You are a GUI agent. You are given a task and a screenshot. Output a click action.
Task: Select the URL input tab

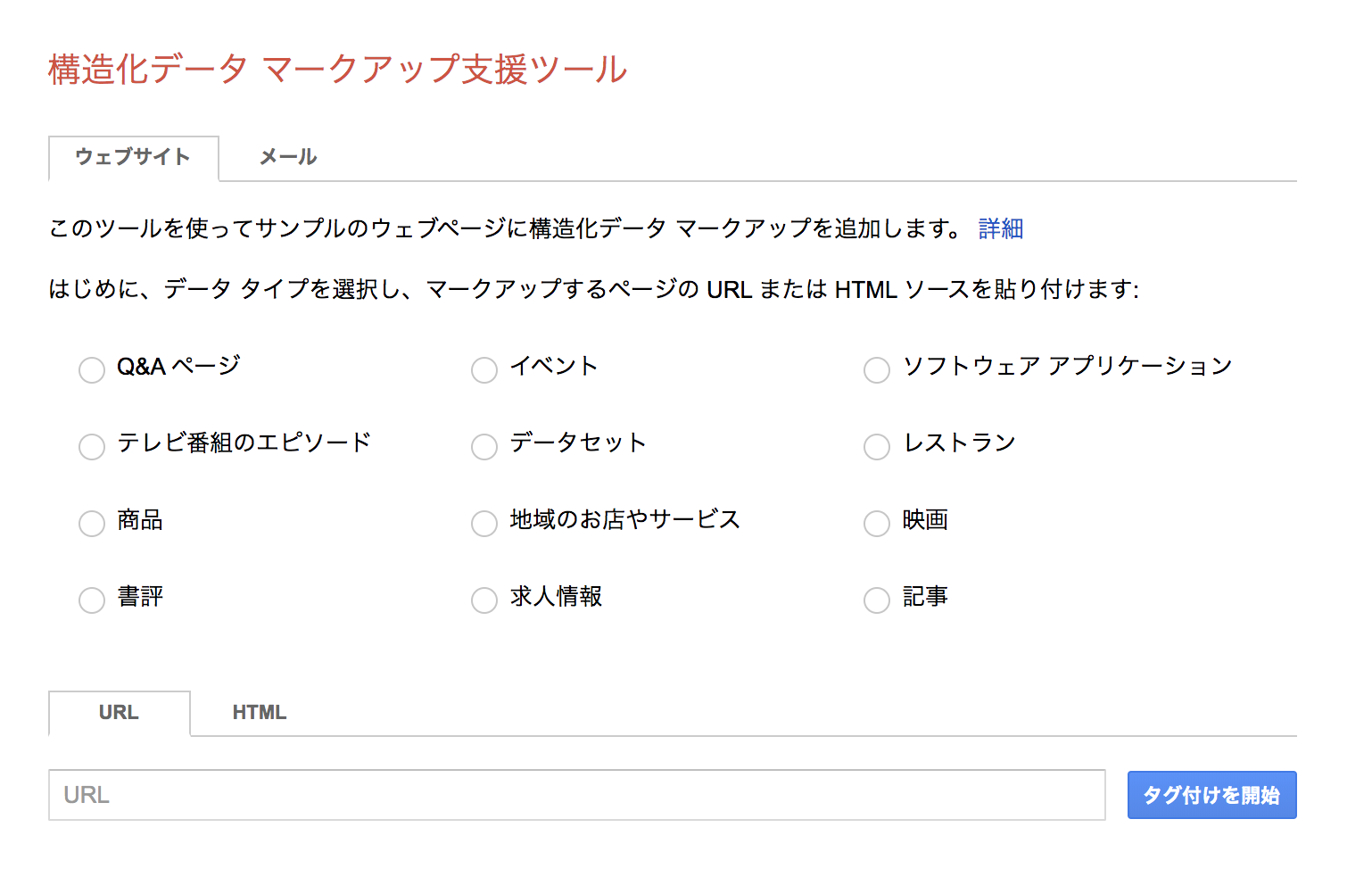120,713
